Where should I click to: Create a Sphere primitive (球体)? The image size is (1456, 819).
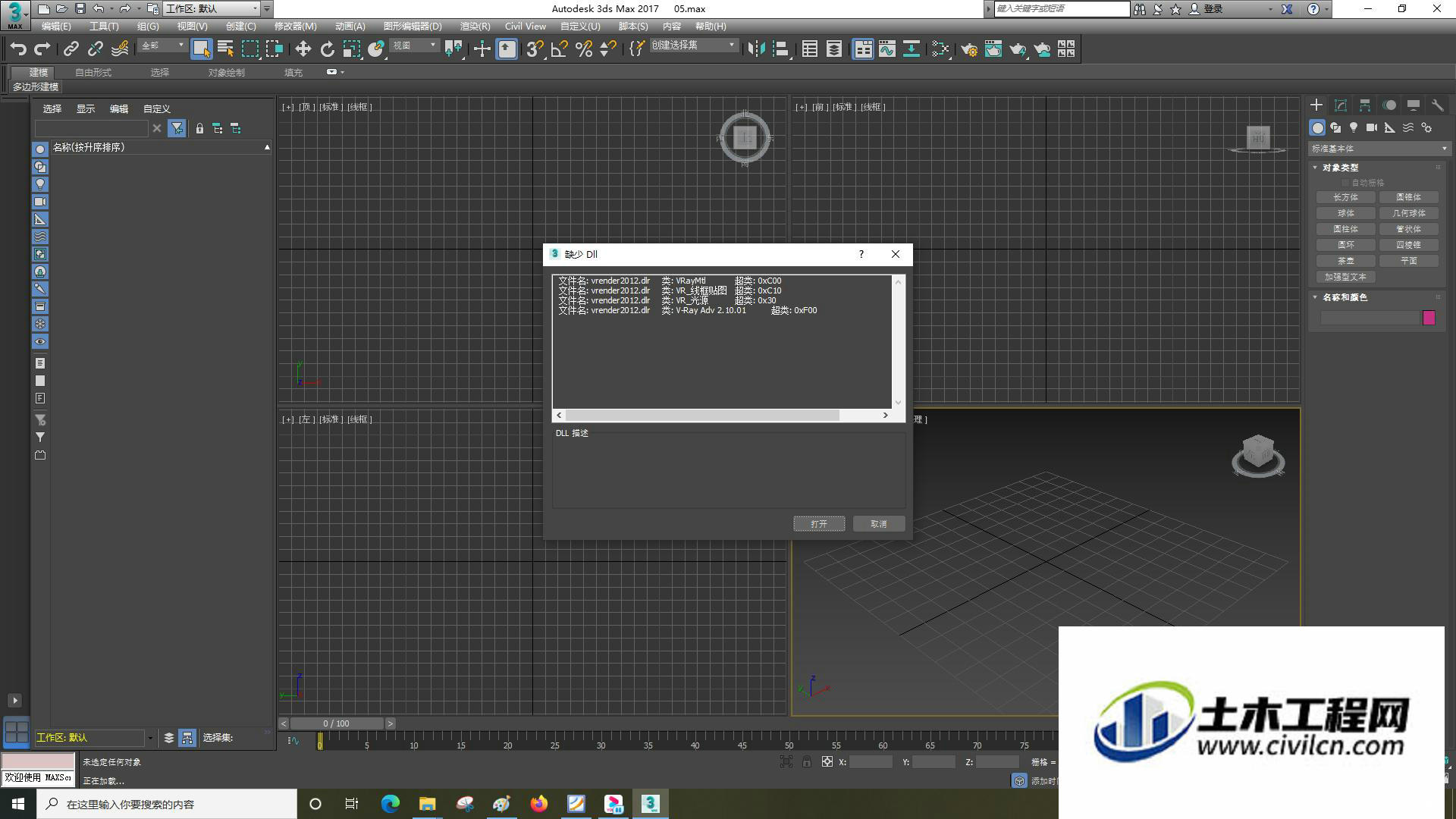1345,213
